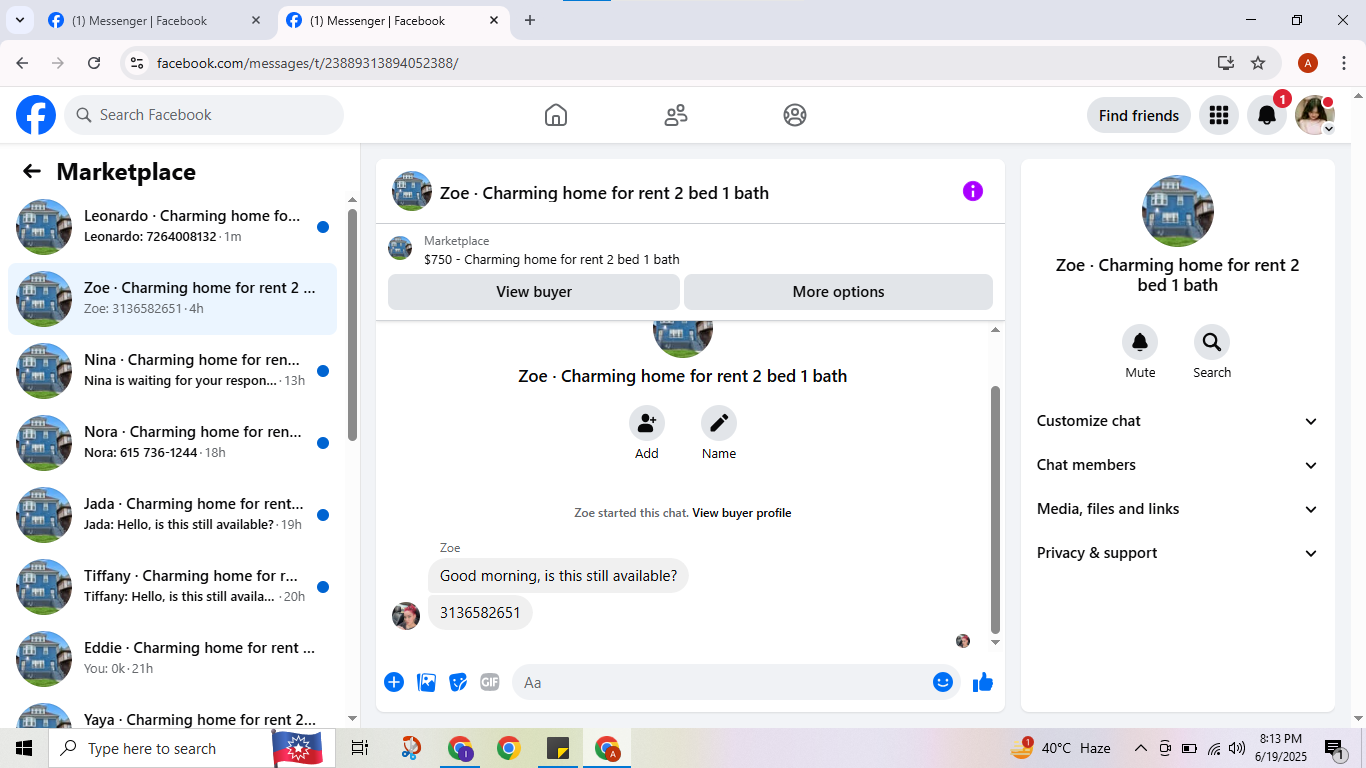Mute this conversation with the bell icon
1366x768 pixels.
[x=1140, y=342]
